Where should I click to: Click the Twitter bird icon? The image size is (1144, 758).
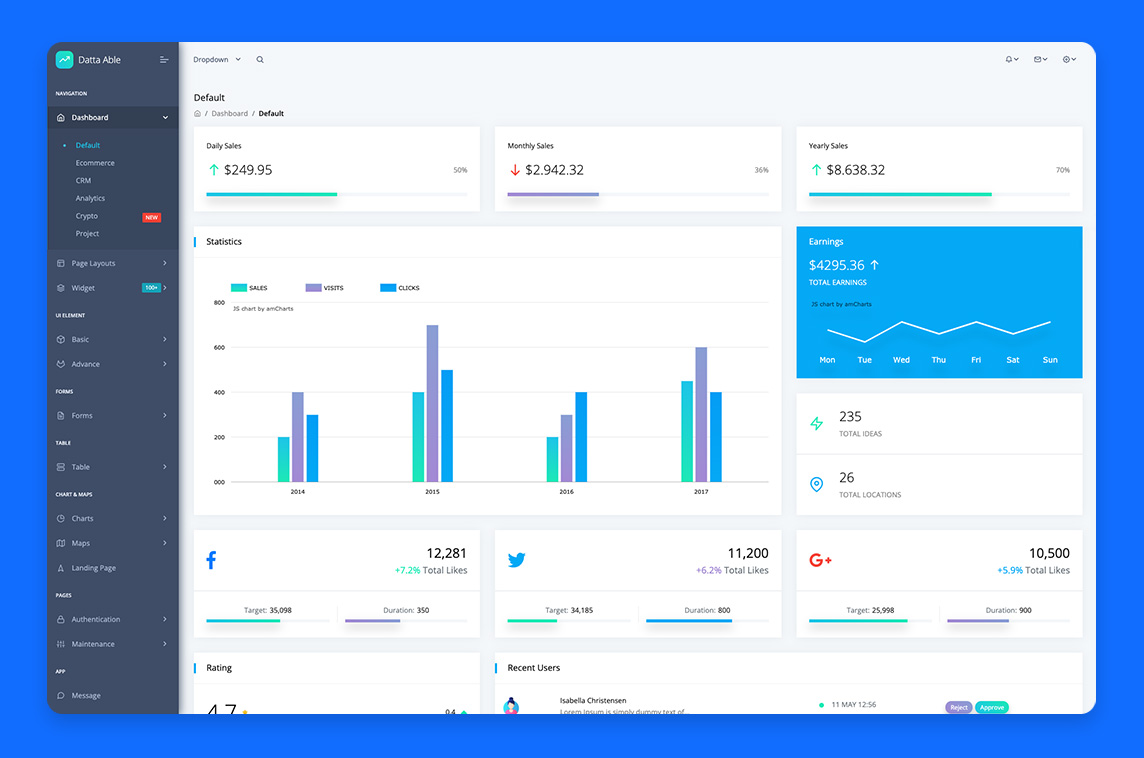click(x=517, y=560)
